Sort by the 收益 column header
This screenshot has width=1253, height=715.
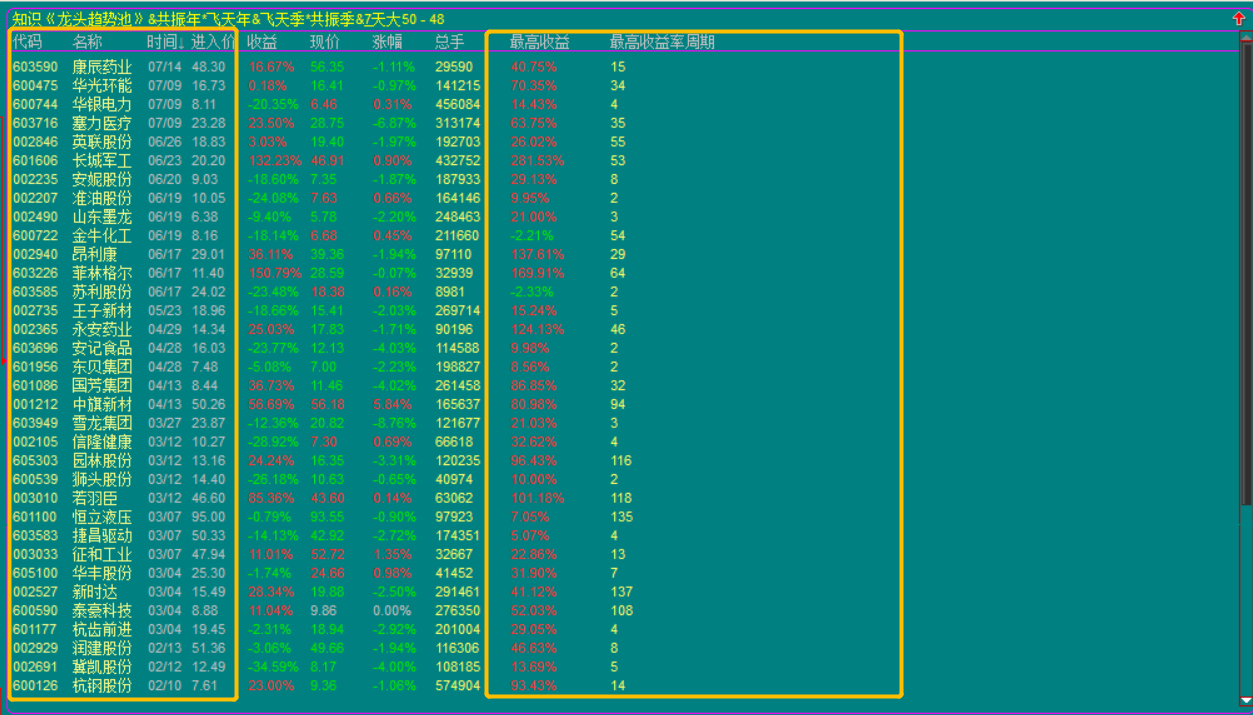coord(262,42)
